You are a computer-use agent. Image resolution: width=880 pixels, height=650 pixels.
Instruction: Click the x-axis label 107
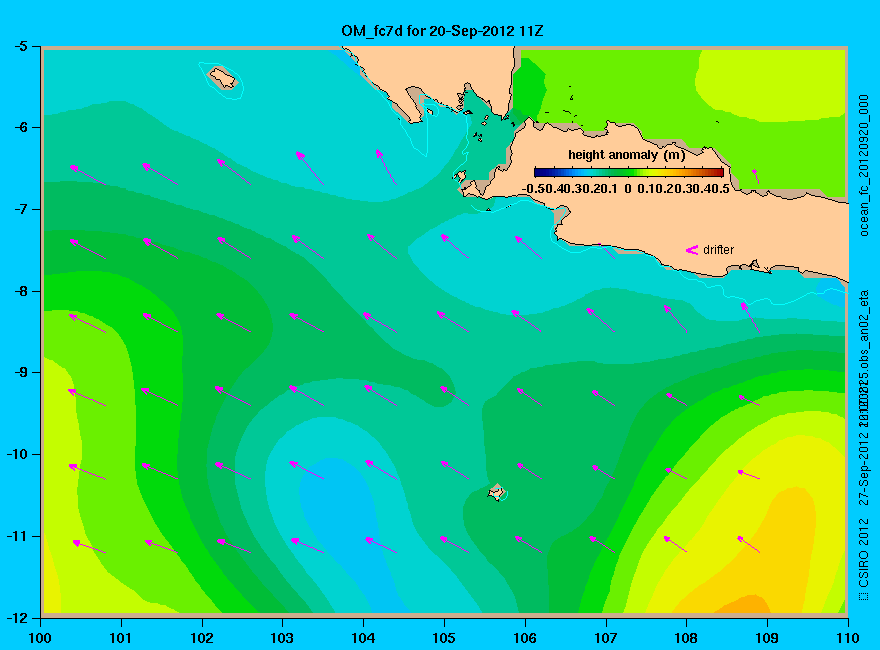[x=606, y=638]
